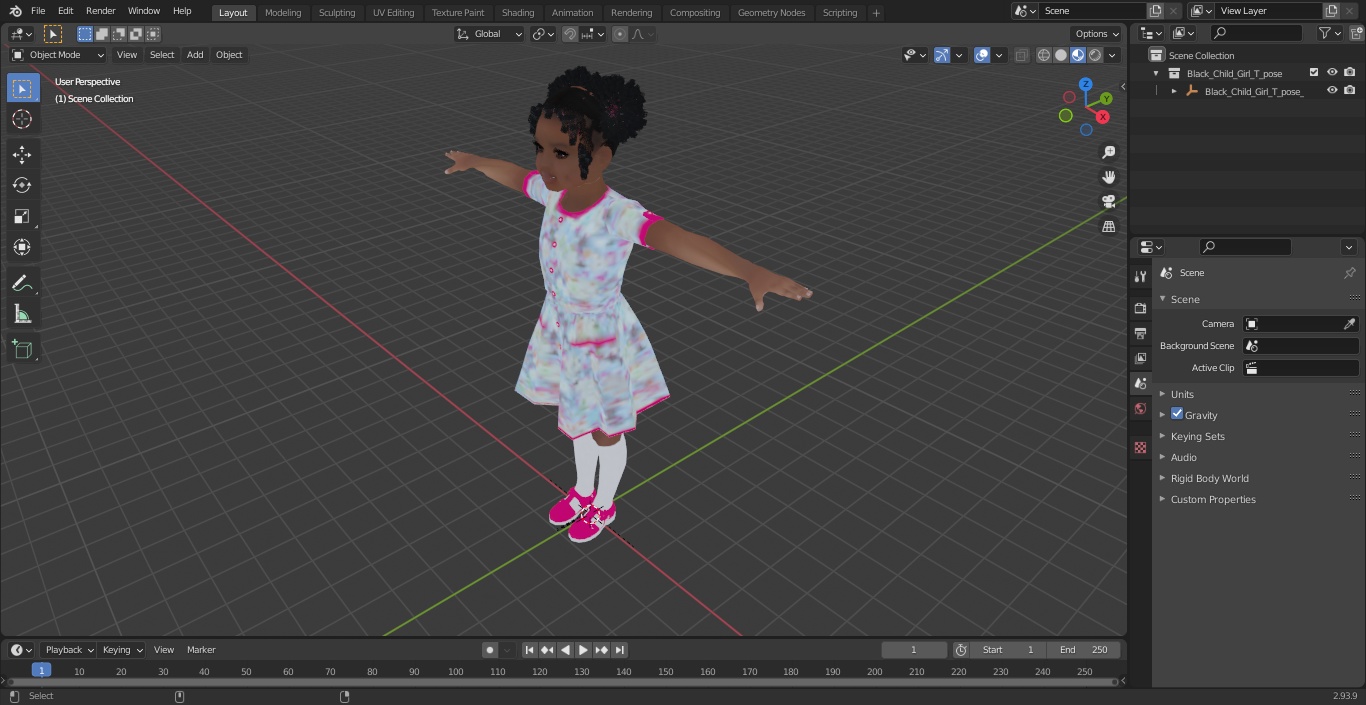Open the timeline Marker menu
This screenshot has width=1366, height=705.
[201, 650]
